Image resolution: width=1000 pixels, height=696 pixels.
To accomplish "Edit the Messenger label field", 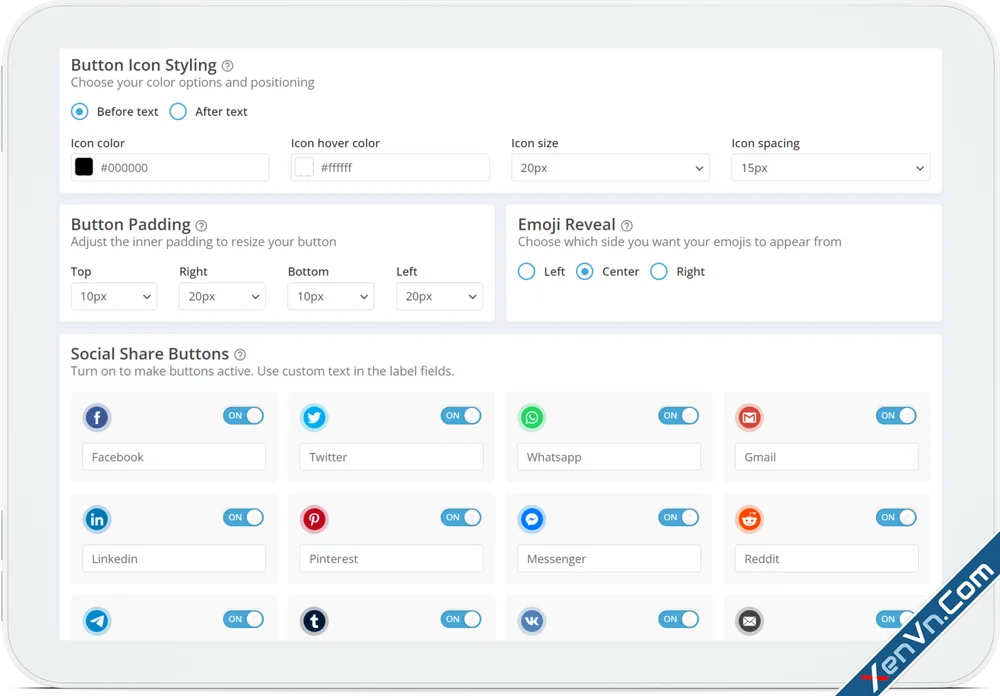I will point(609,559).
